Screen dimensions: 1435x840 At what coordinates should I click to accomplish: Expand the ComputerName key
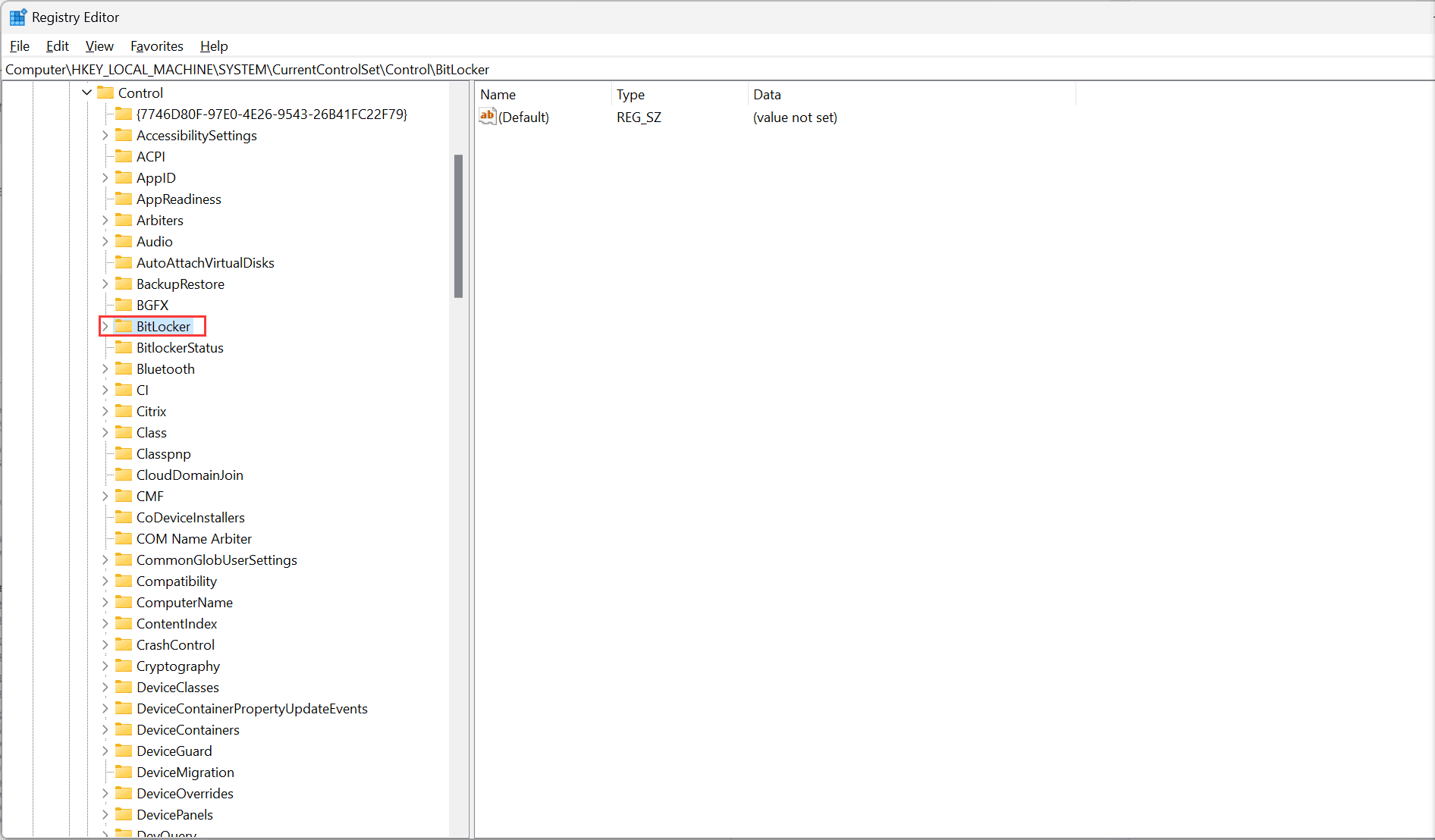point(105,602)
